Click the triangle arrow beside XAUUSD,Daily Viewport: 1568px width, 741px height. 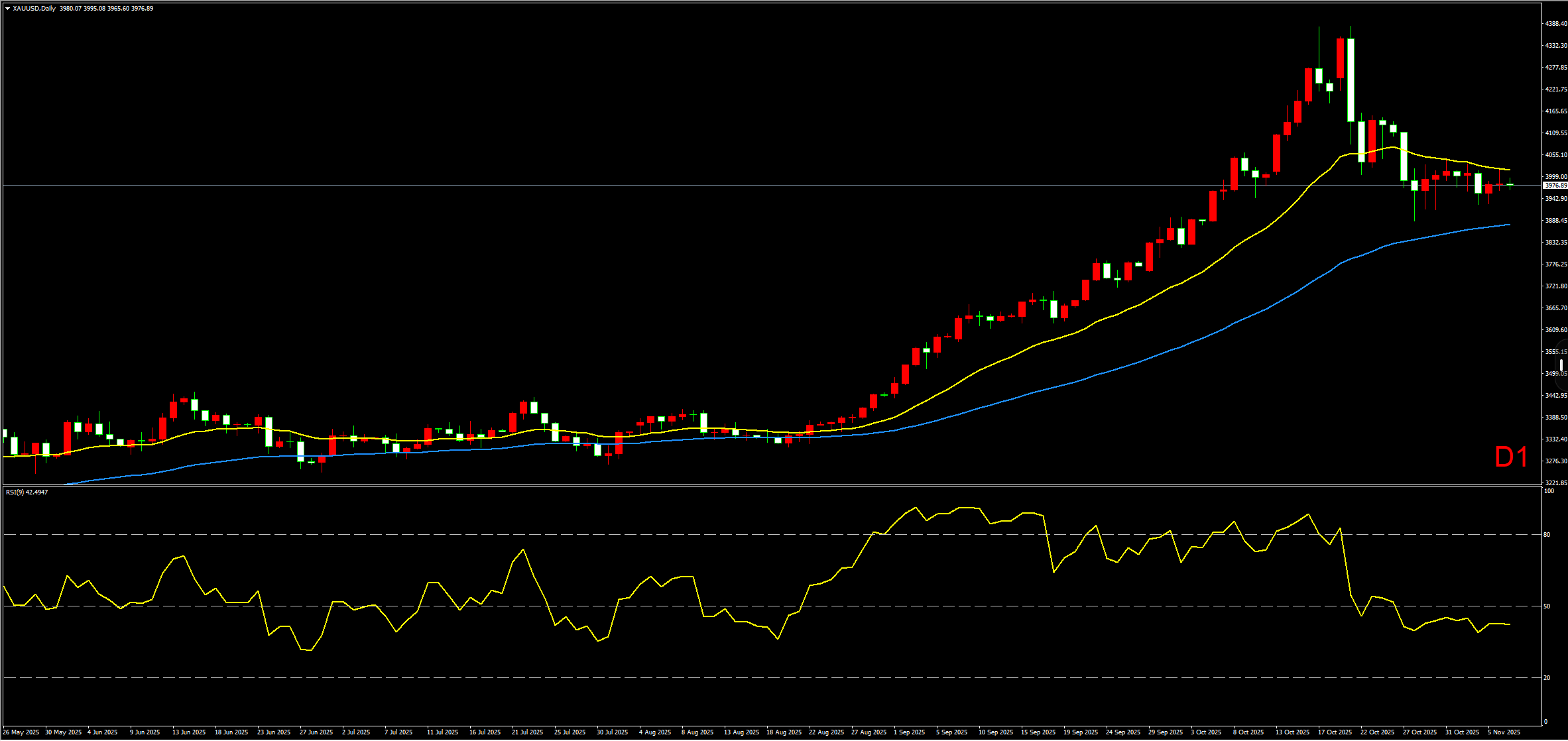point(7,9)
